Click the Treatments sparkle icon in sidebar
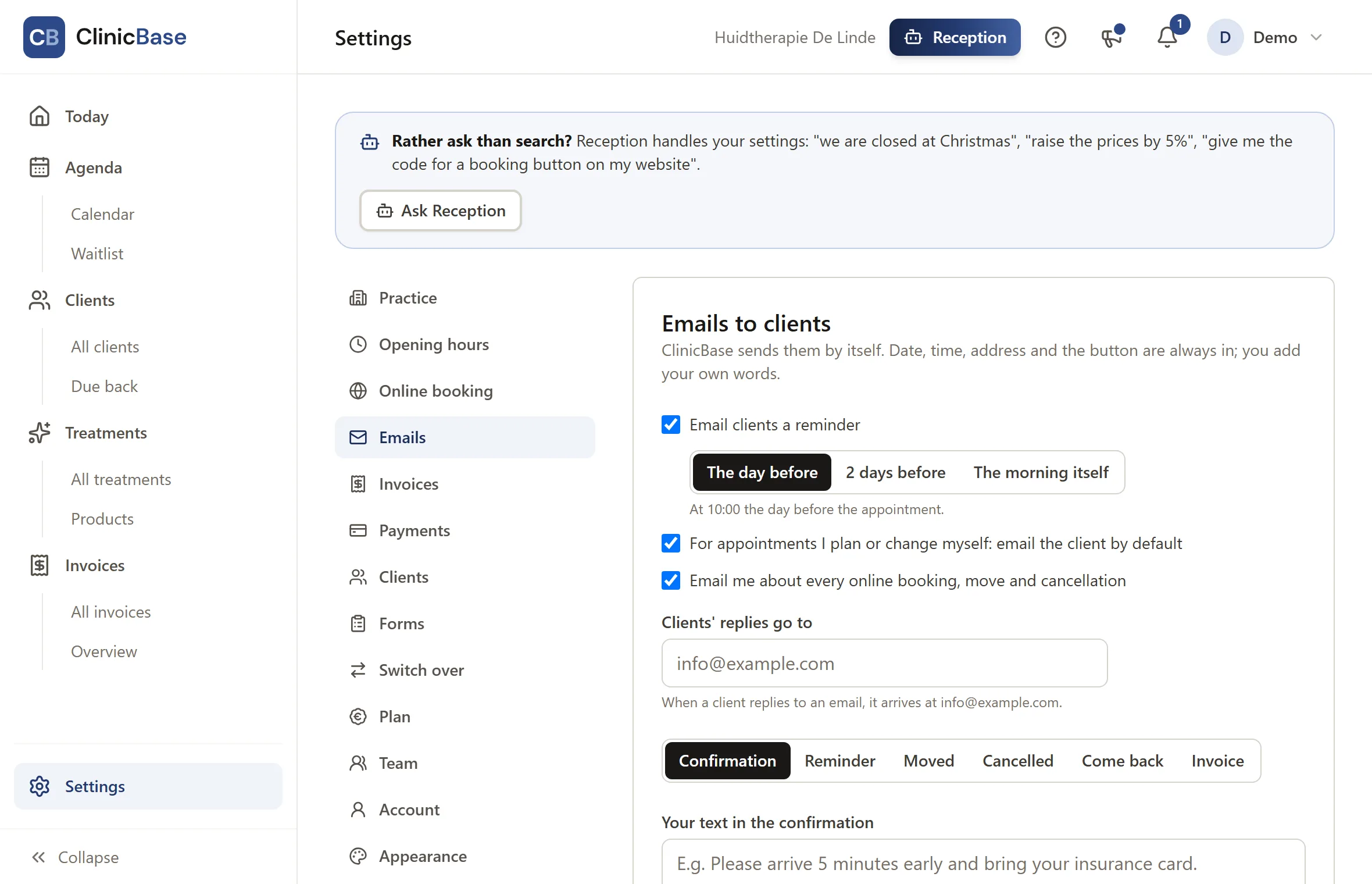 click(40, 433)
